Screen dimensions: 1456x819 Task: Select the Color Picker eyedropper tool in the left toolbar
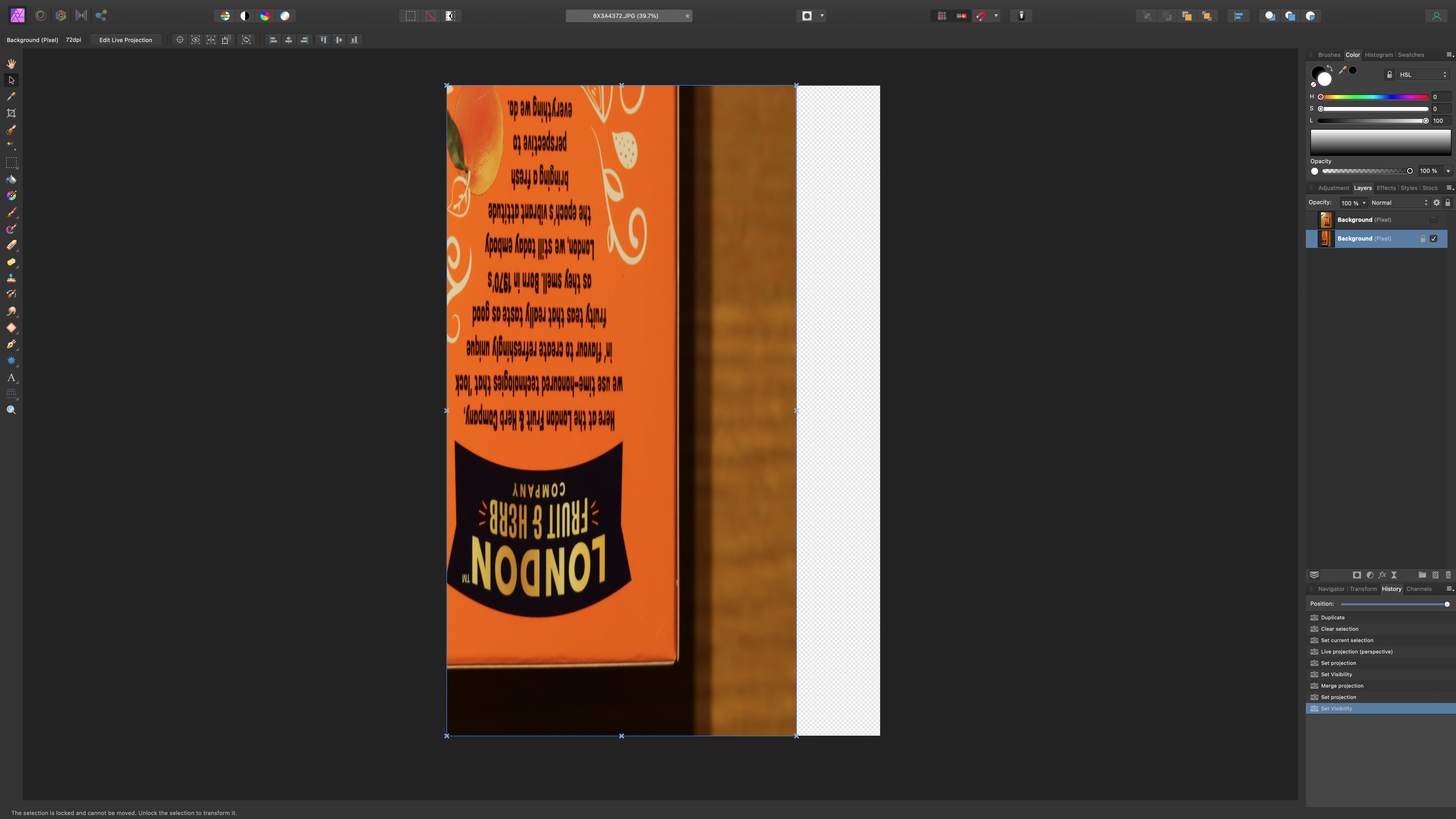tap(11, 97)
